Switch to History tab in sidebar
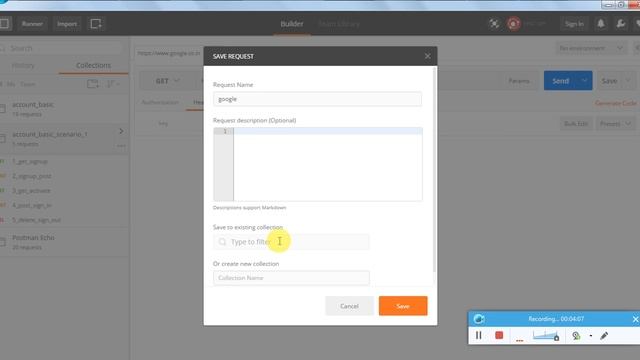 pos(23,65)
